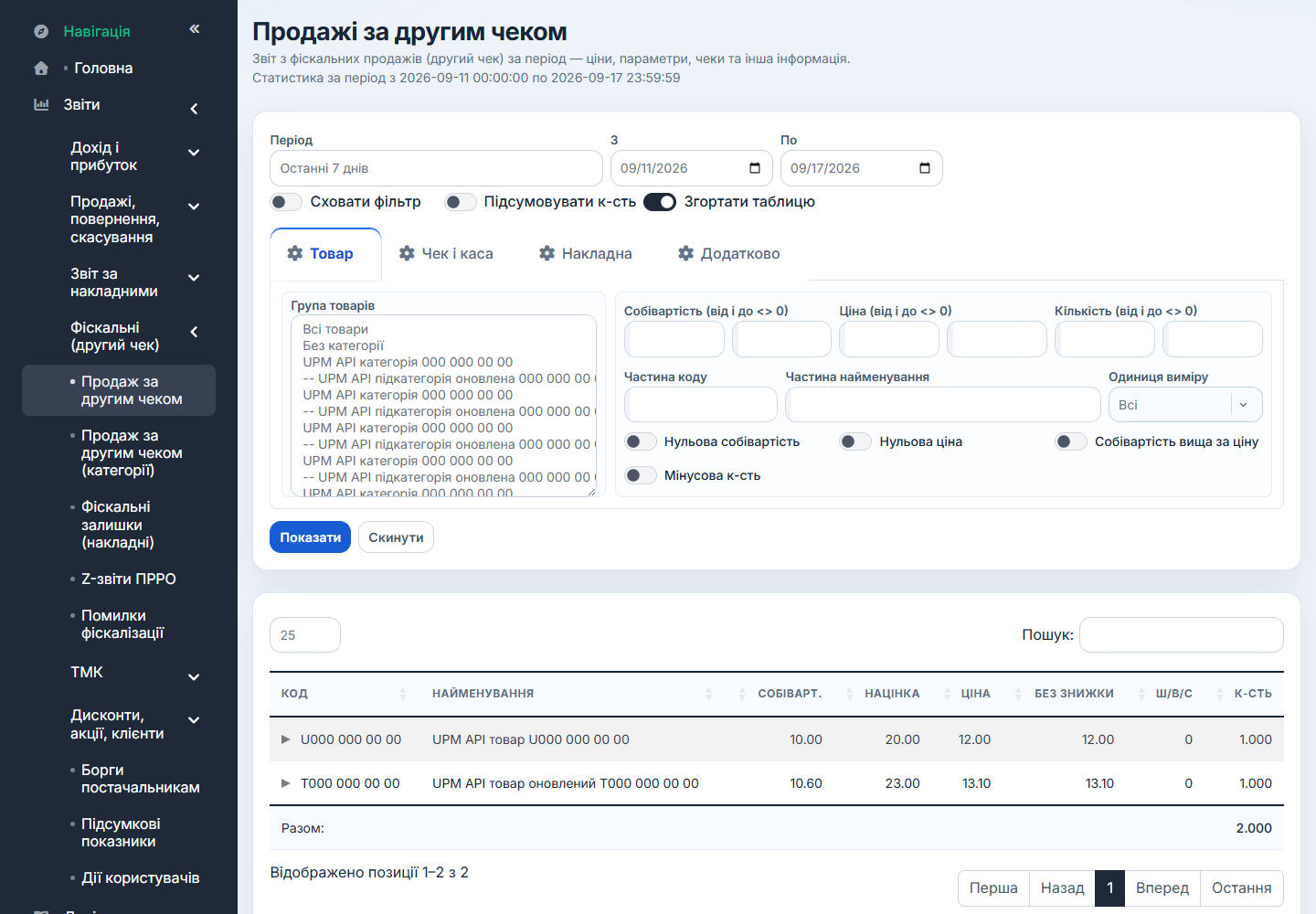Open calendar picker in the По date field
The width and height of the screenshot is (1316, 914).
coord(925,168)
